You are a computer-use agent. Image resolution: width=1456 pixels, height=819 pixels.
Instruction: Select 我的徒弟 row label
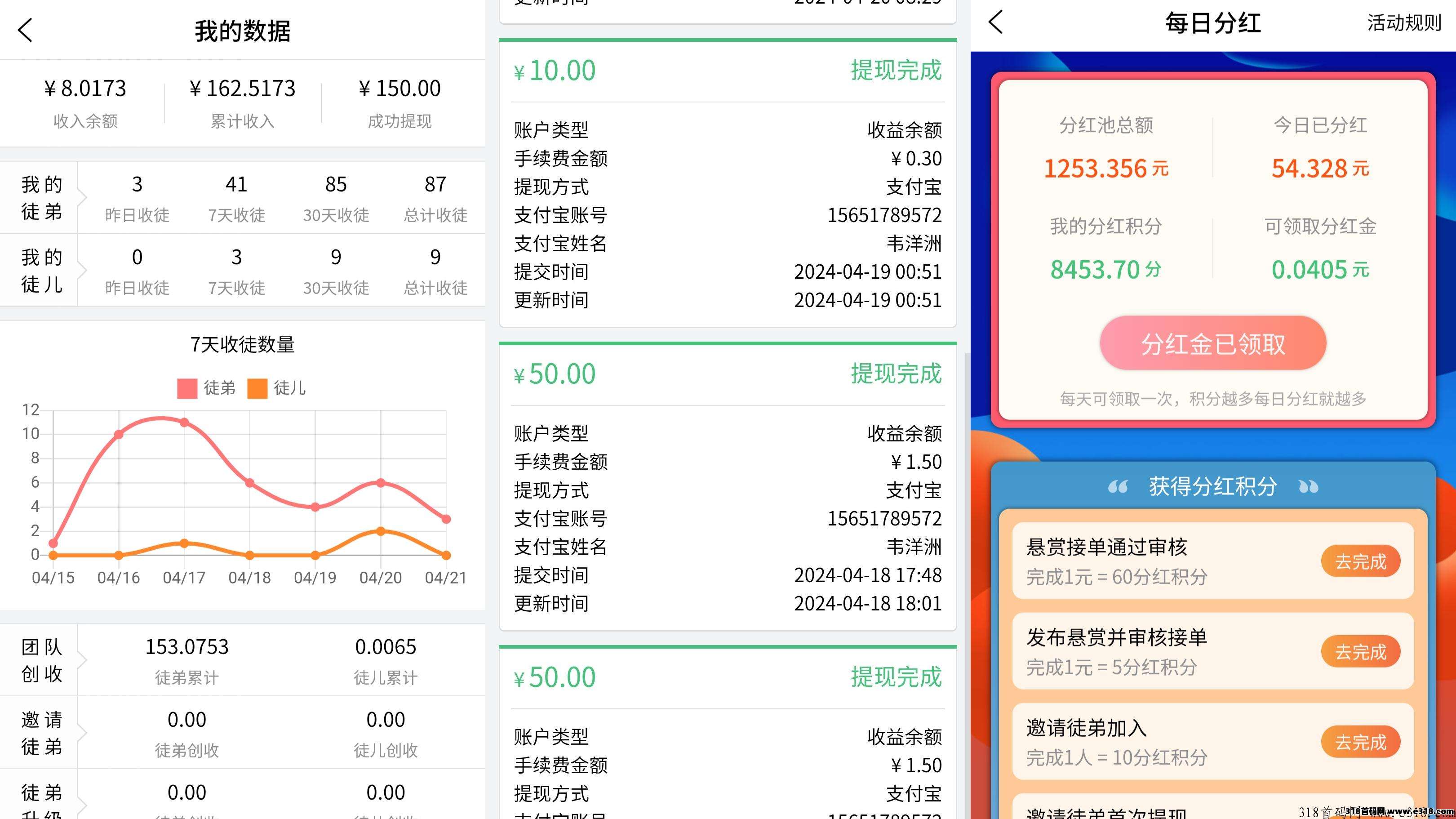coord(41,198)
